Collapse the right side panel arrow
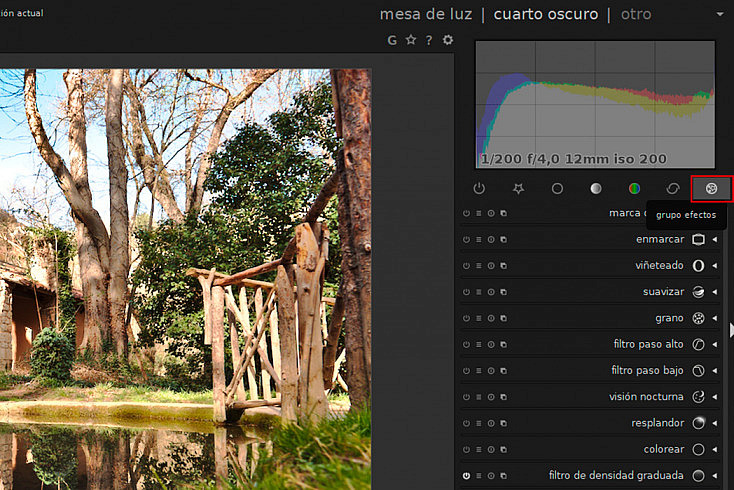 (731, 330)
